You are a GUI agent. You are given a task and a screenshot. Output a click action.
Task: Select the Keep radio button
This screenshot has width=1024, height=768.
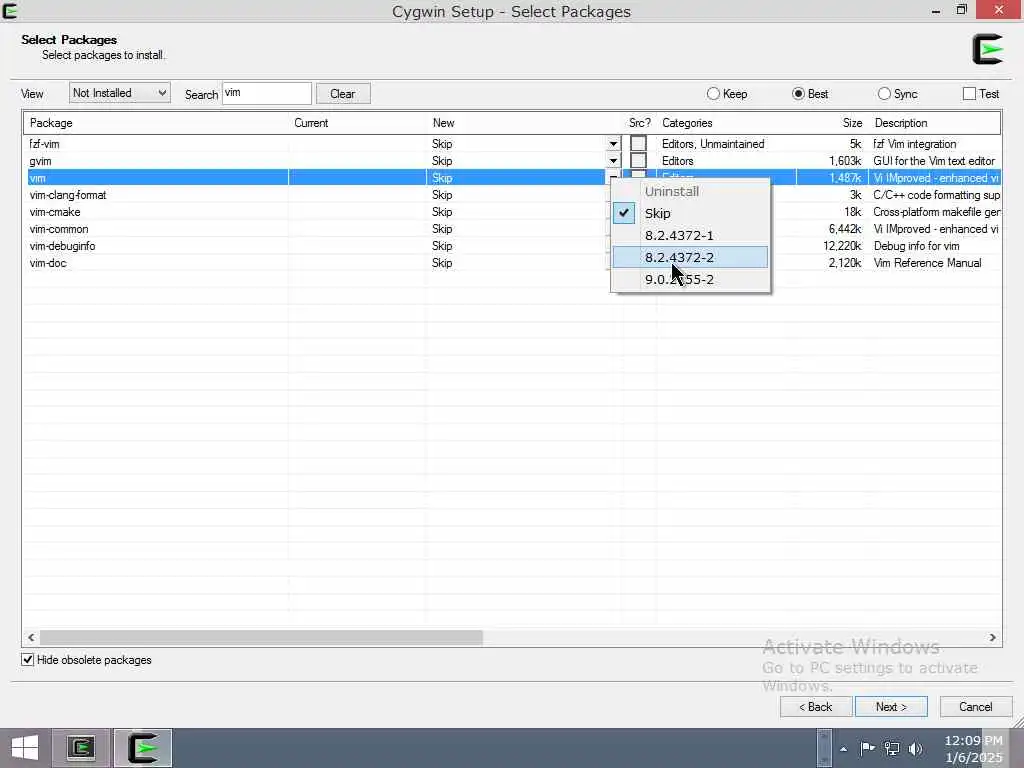coord(727,93)
